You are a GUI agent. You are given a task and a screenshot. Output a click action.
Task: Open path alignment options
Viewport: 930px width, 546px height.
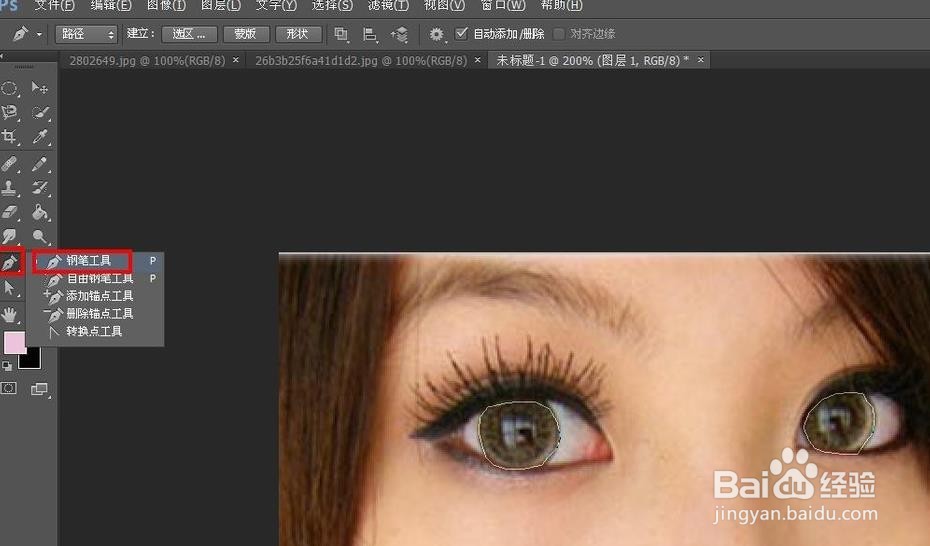(x=370, y=34)
